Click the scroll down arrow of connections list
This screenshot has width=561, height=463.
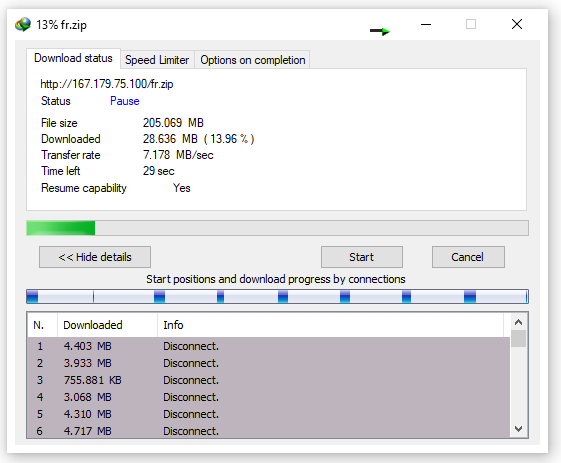tap(518, 428)
